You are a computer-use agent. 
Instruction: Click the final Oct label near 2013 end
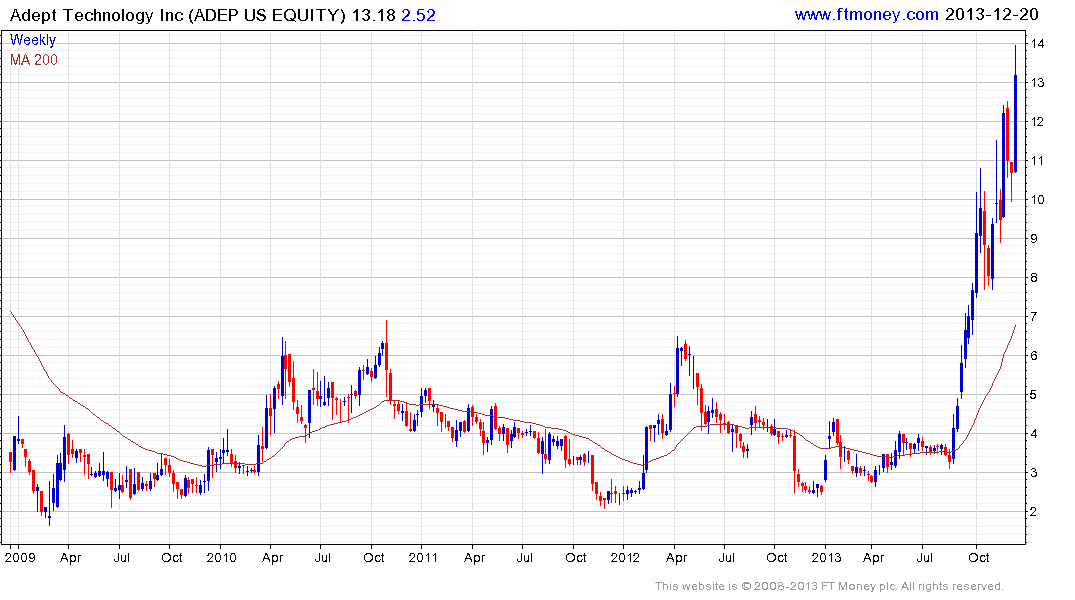pyautogui.click(x=978, y=557)
